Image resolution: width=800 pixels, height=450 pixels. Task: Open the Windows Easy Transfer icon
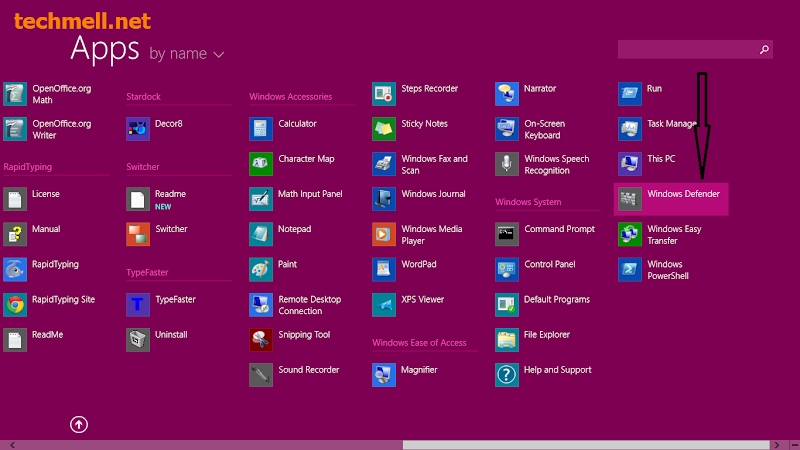point(630,235)
